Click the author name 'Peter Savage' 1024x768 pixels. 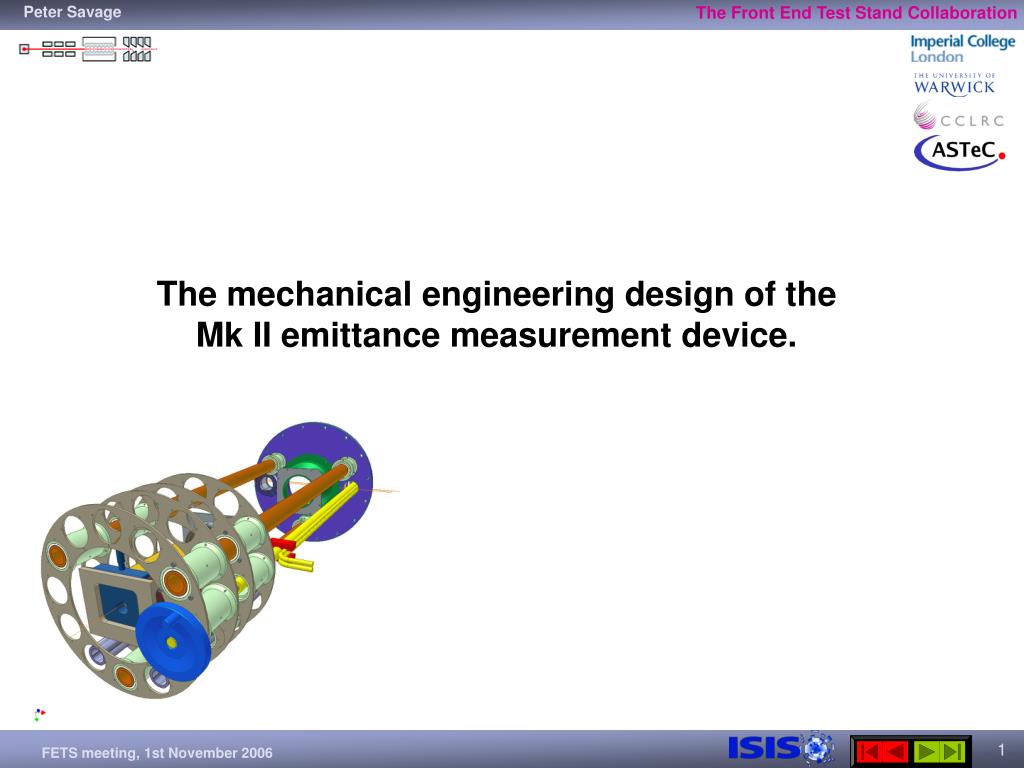(x=72, y=12)
